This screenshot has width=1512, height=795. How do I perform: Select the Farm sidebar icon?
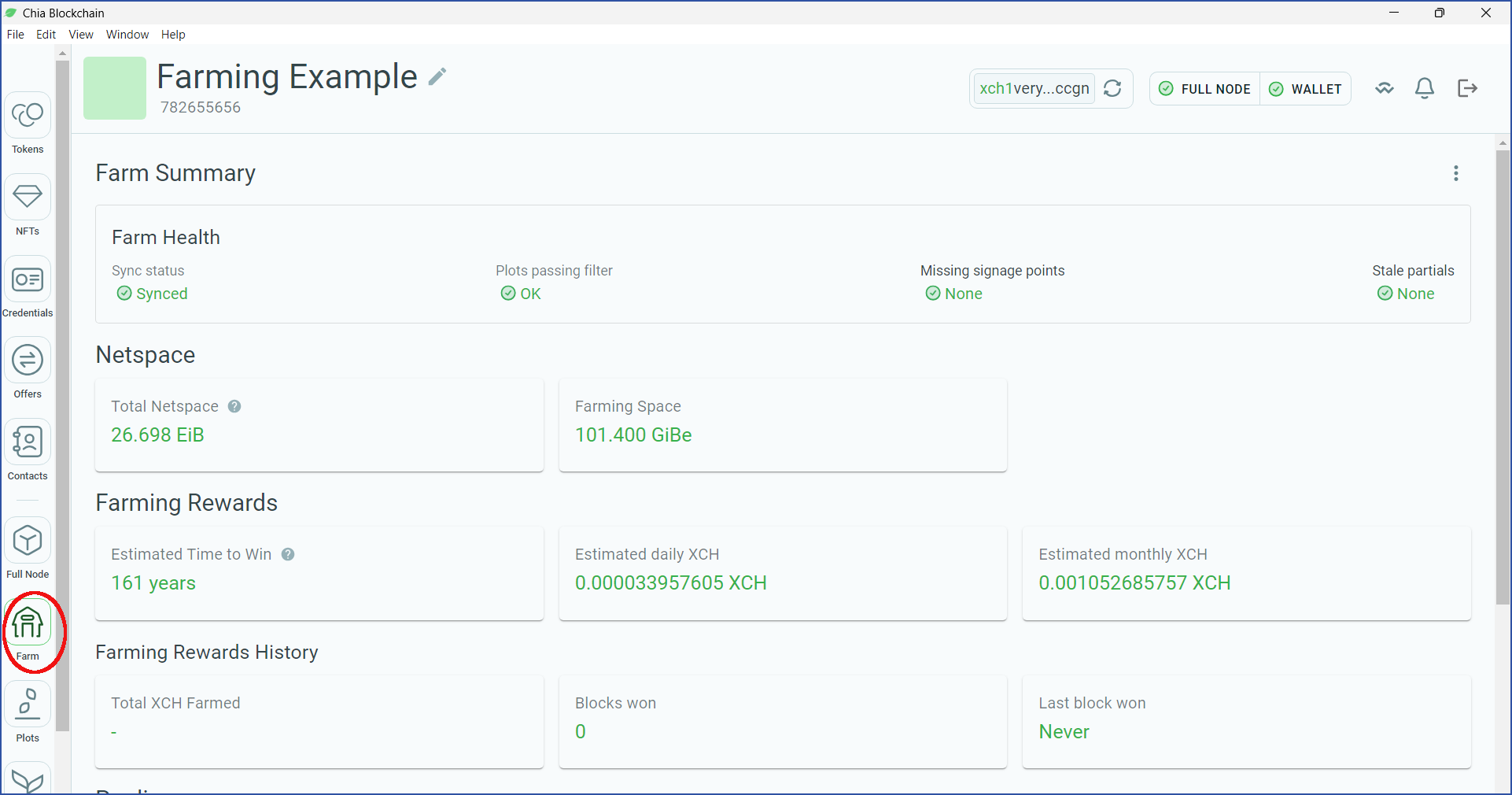28,631
